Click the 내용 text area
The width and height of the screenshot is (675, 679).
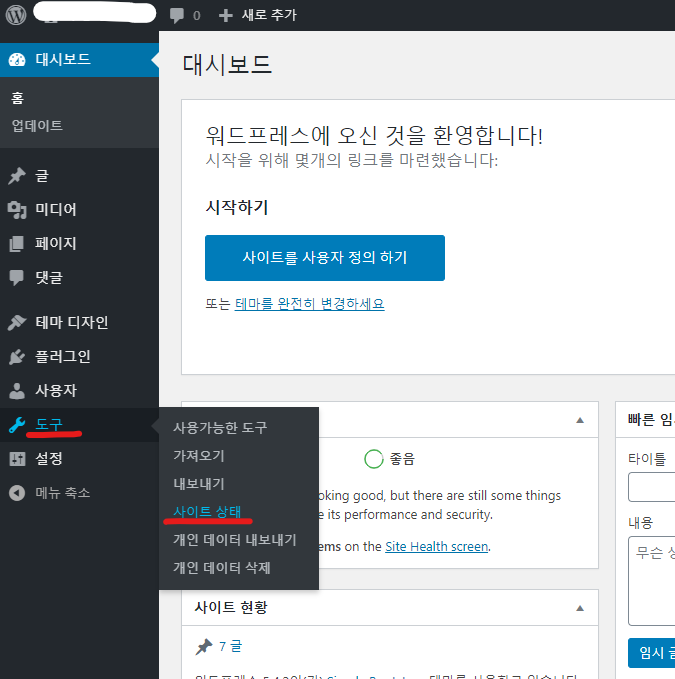[651, 581]
